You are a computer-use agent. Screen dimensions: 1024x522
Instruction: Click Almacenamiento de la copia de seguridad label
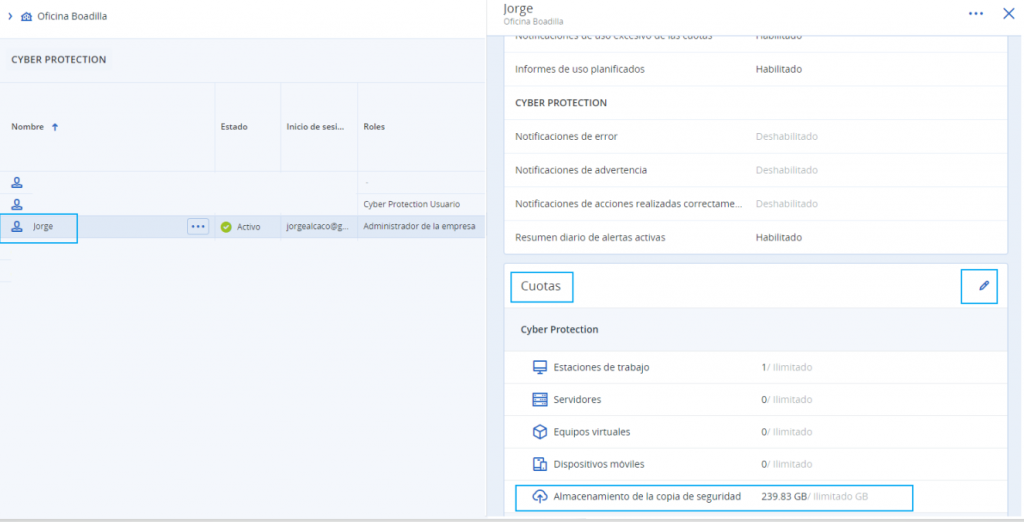(x=647, y=497)
